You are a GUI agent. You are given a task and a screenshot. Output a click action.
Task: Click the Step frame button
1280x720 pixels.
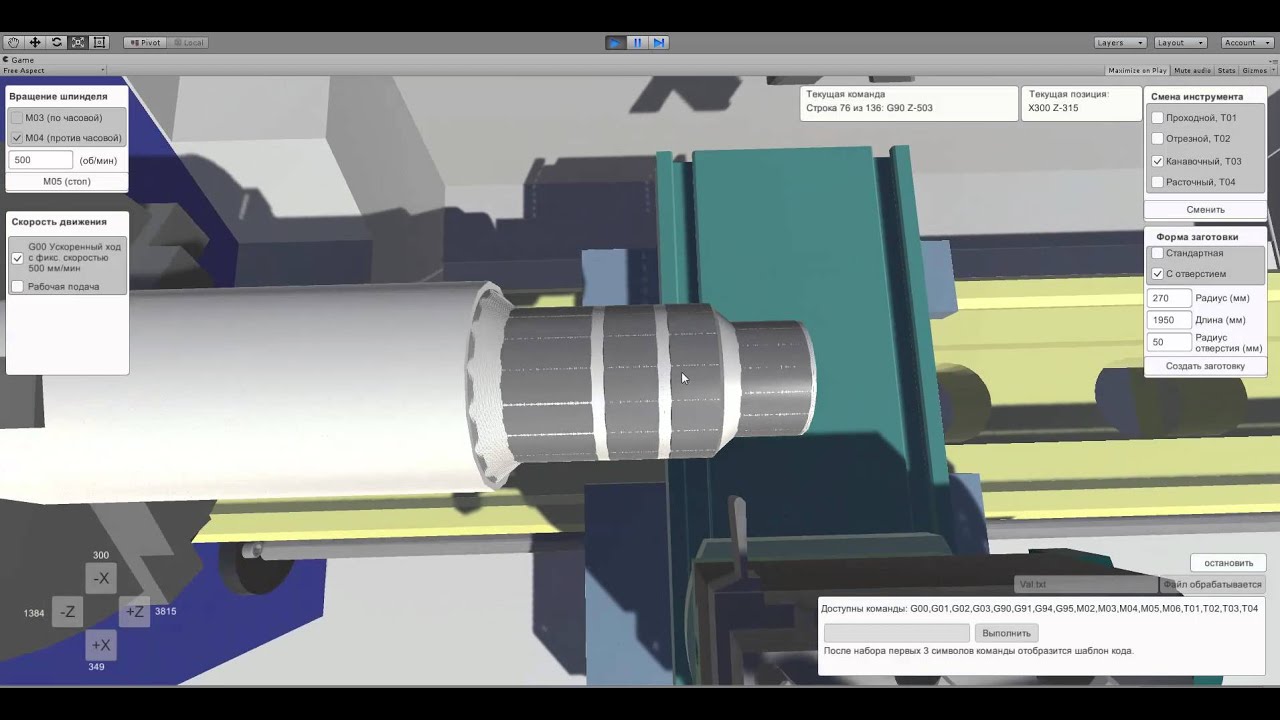coord(659,42)
